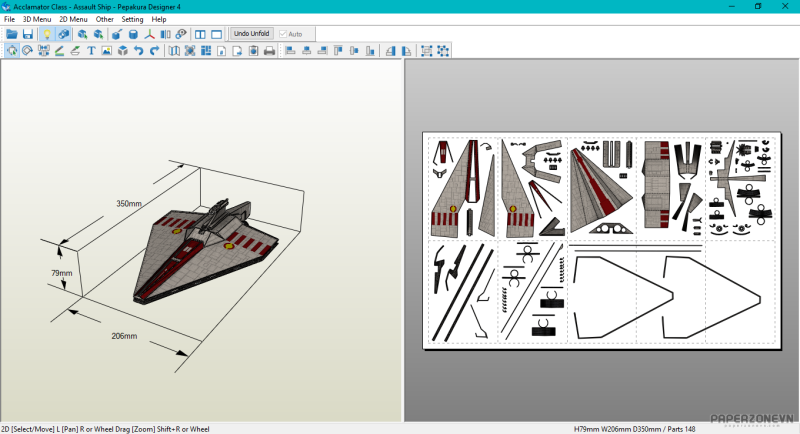Open the Help menu
The height and width of the screenshot is (434, 800).
pos(159,19)
